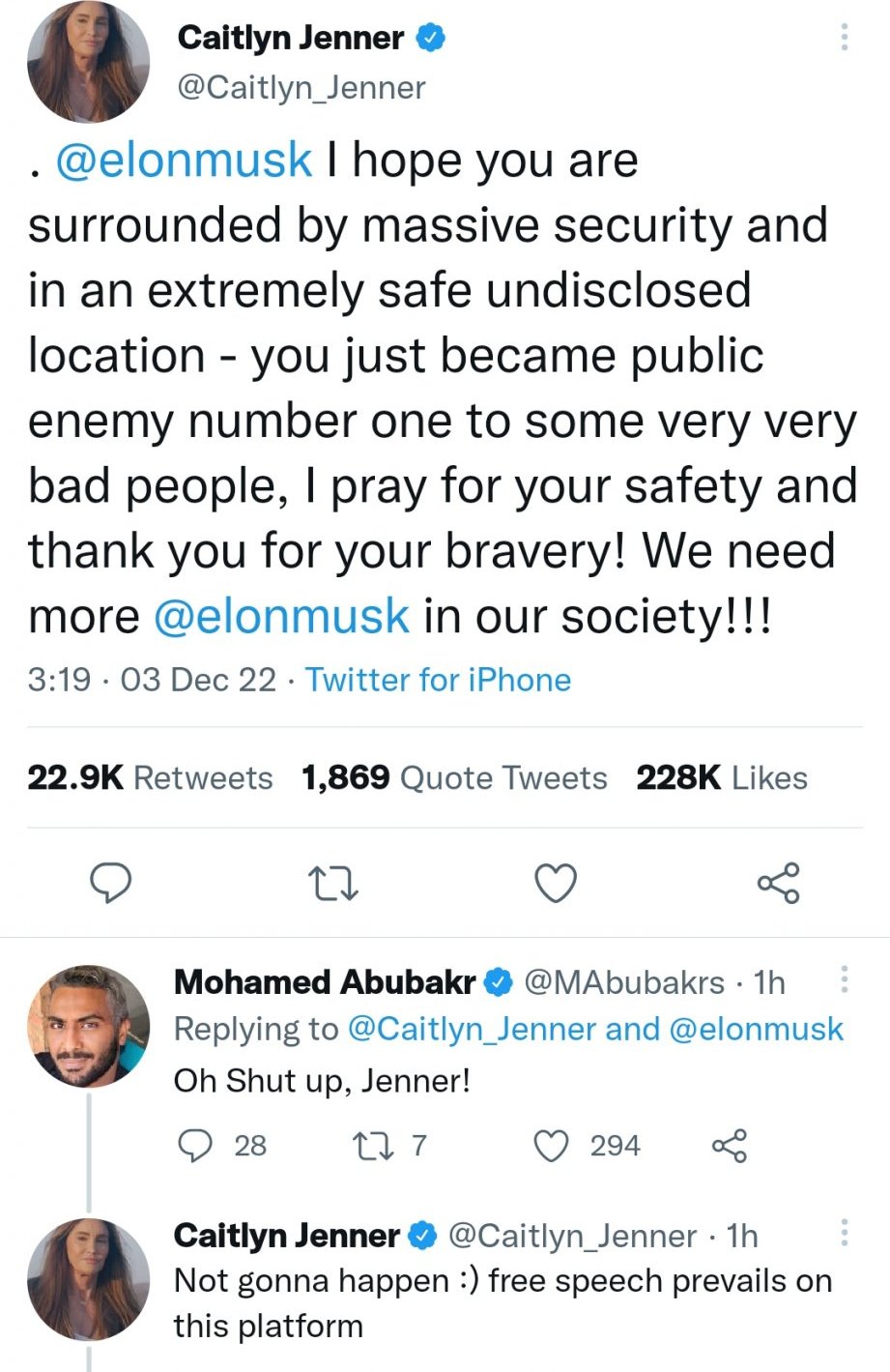The height and width of the screenshot is (1372, 890).
Task: View the 228K Likes list
Action: pos(721,777)
